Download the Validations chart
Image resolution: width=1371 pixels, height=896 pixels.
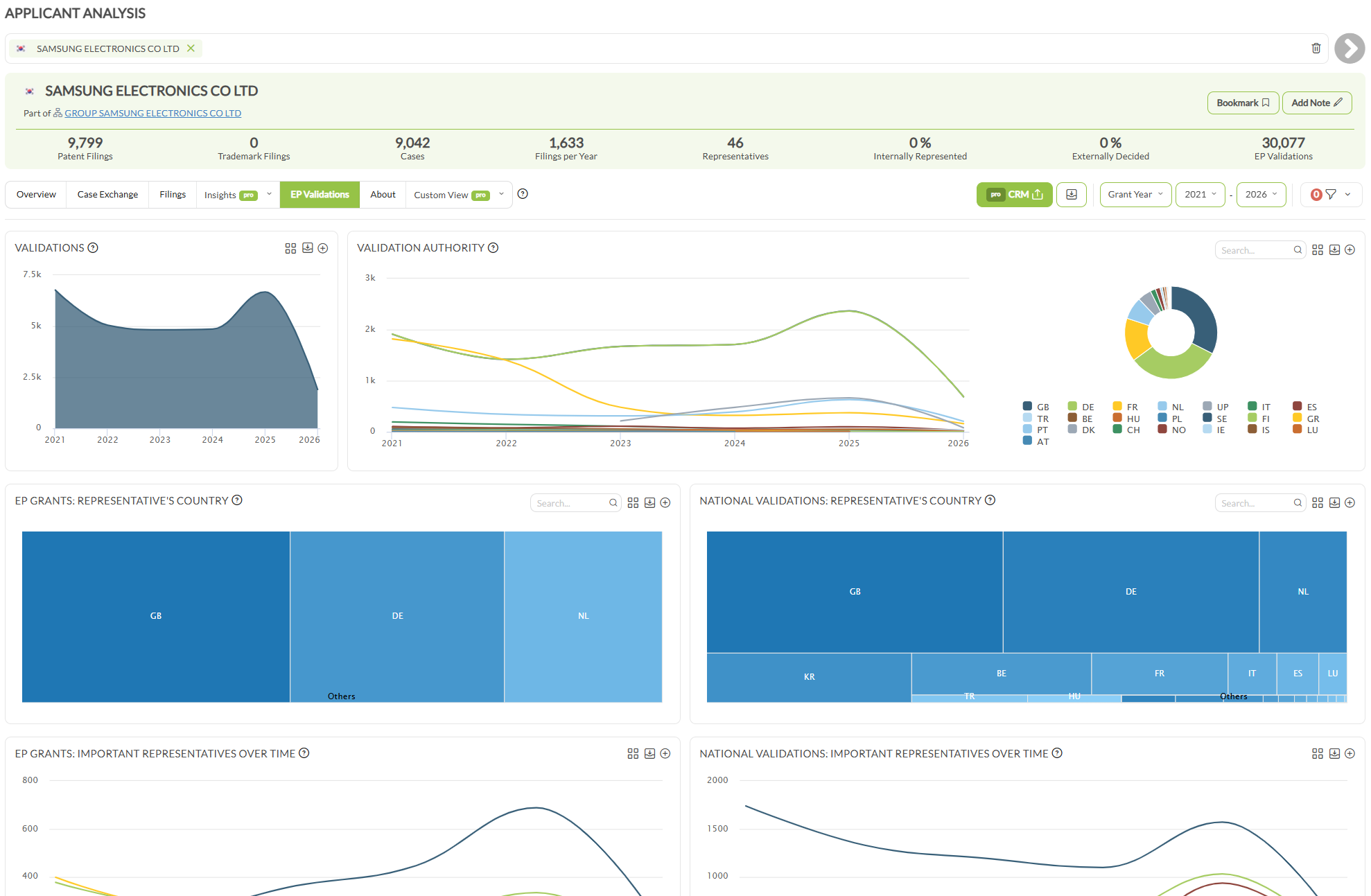(x=307, y=248)
